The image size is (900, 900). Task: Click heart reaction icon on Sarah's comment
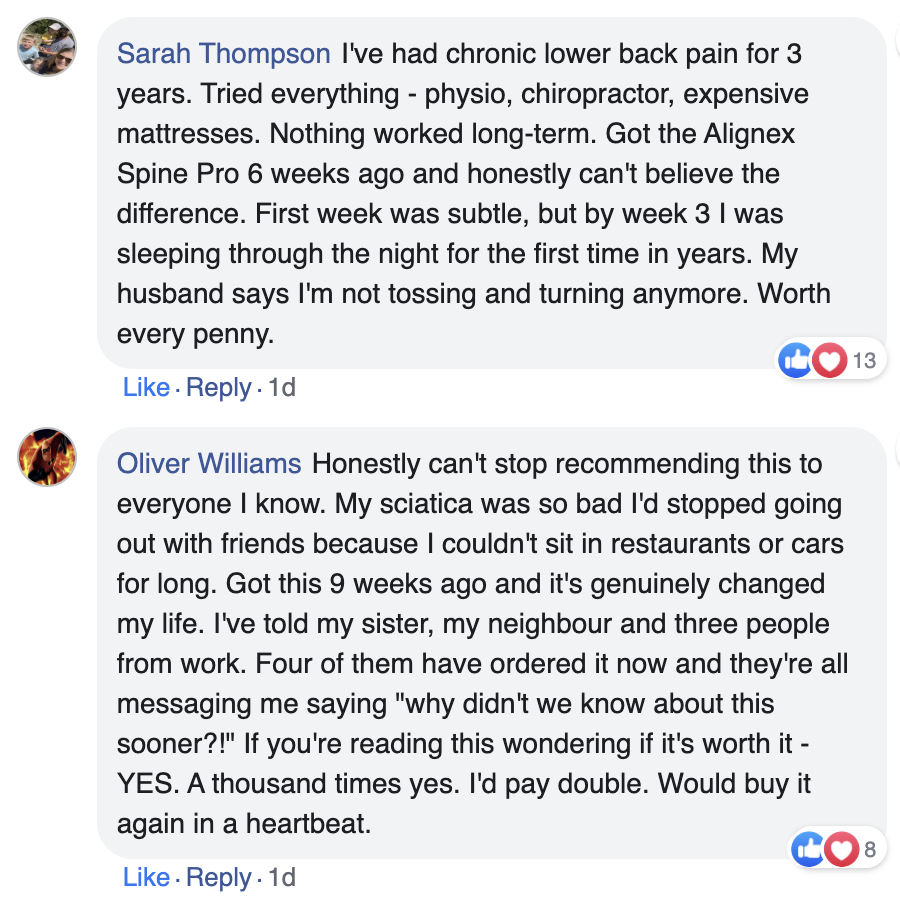[829, 360]
